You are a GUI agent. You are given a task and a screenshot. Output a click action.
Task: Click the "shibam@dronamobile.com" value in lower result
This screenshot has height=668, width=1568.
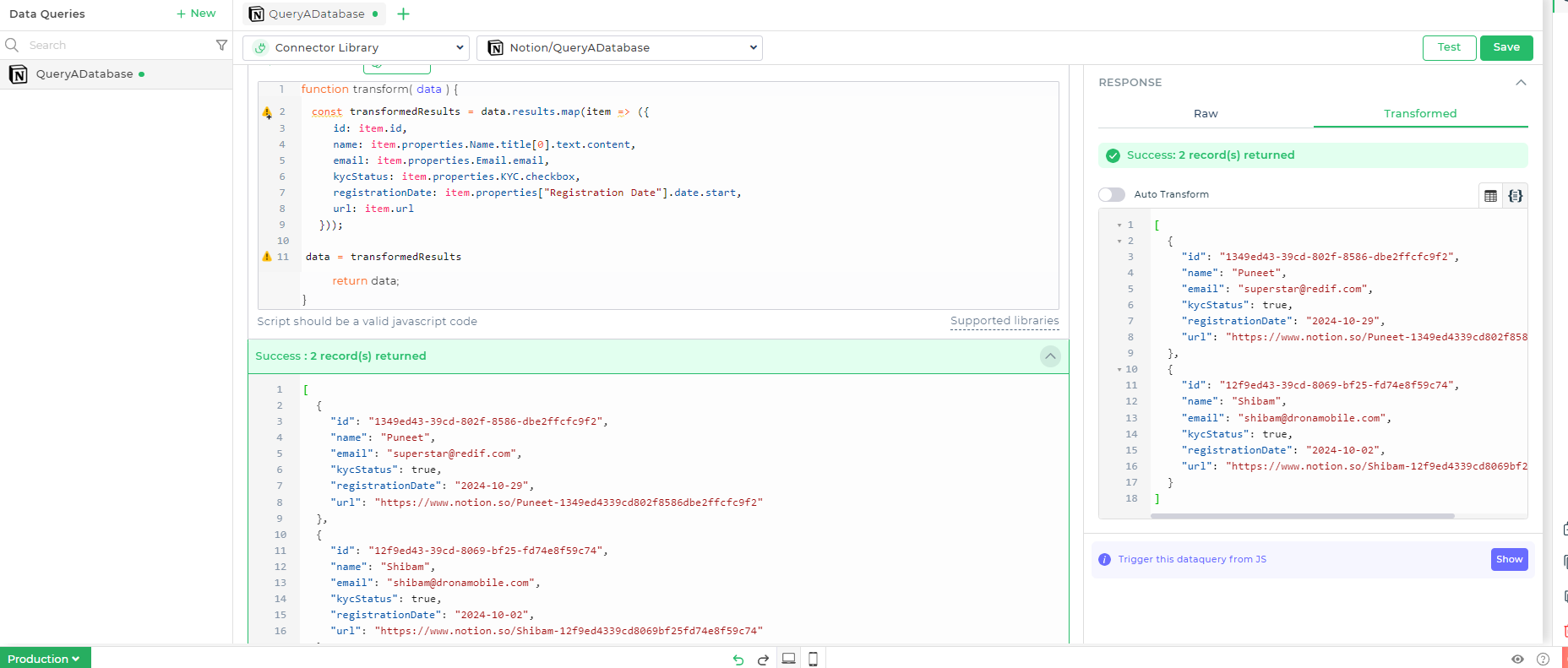(461, 584)
